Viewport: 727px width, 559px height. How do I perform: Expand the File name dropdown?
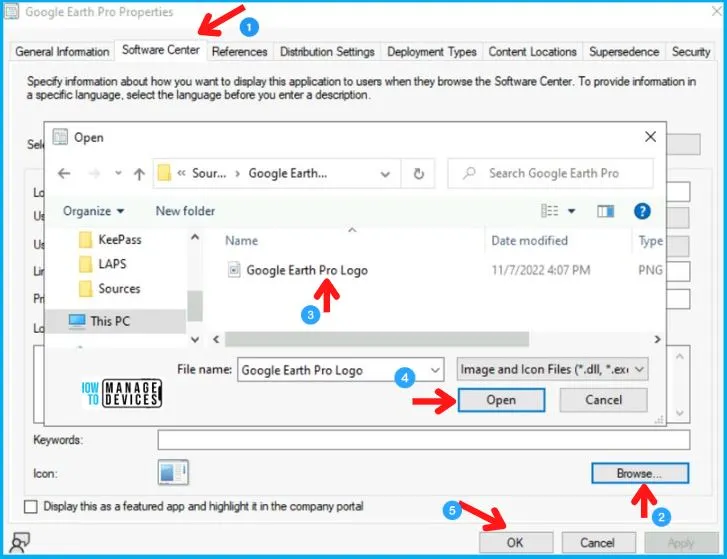click(x=435, y=370)
